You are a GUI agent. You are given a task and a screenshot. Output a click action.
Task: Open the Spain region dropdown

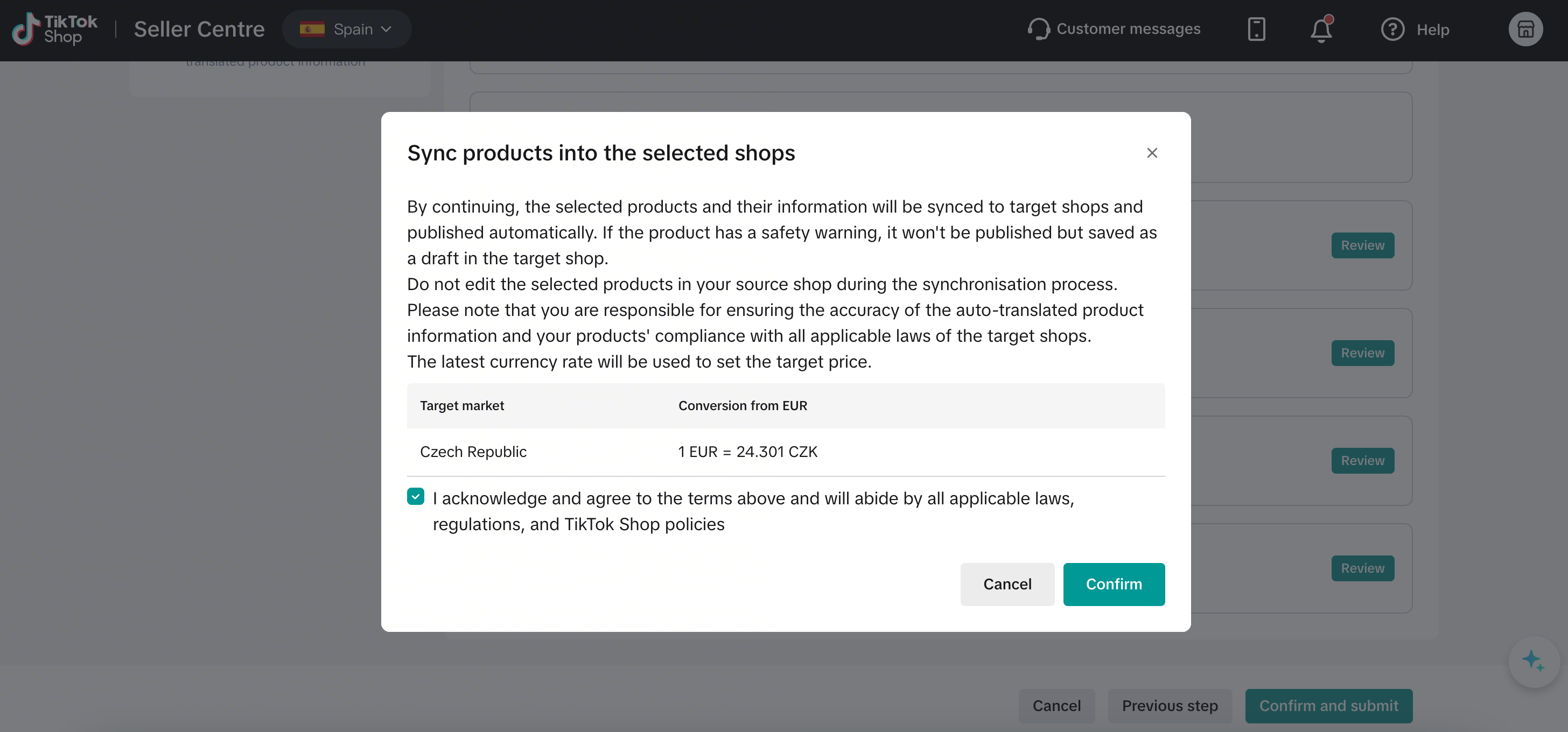[x=346, y=29]
